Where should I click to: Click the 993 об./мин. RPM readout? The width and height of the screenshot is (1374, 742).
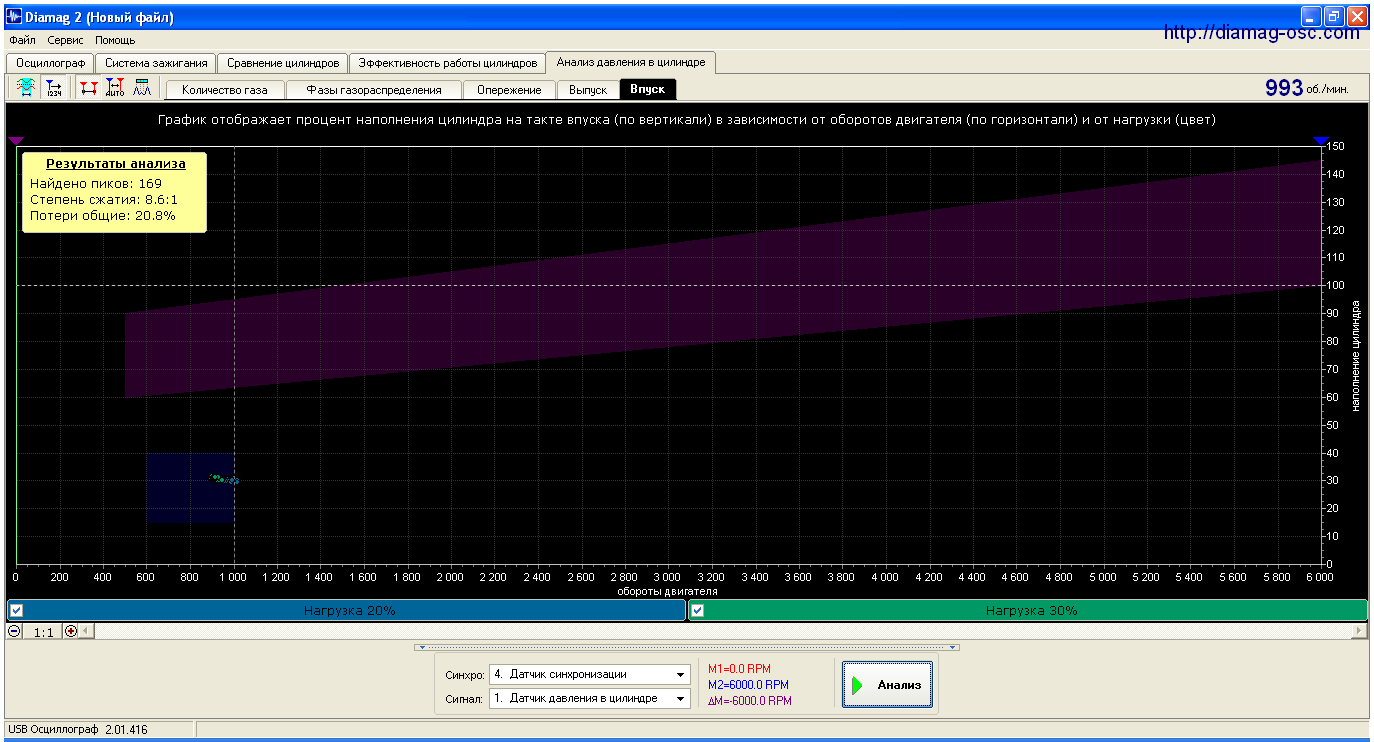[x=1306, y=88]
